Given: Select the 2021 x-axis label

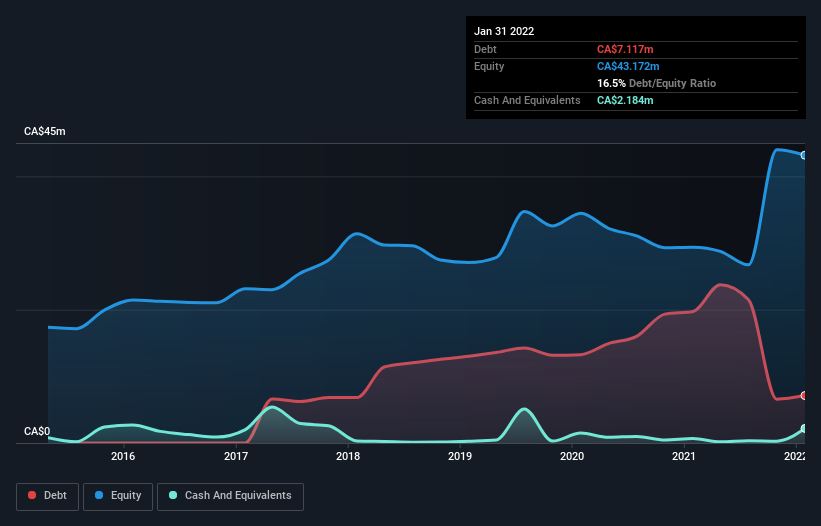Looking at the screenshot, I should click(x=684, y=456).
